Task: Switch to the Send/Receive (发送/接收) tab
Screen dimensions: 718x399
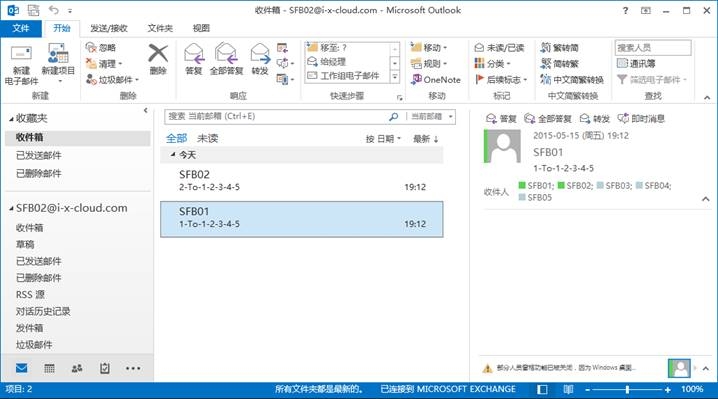Action: coord(109,28)
